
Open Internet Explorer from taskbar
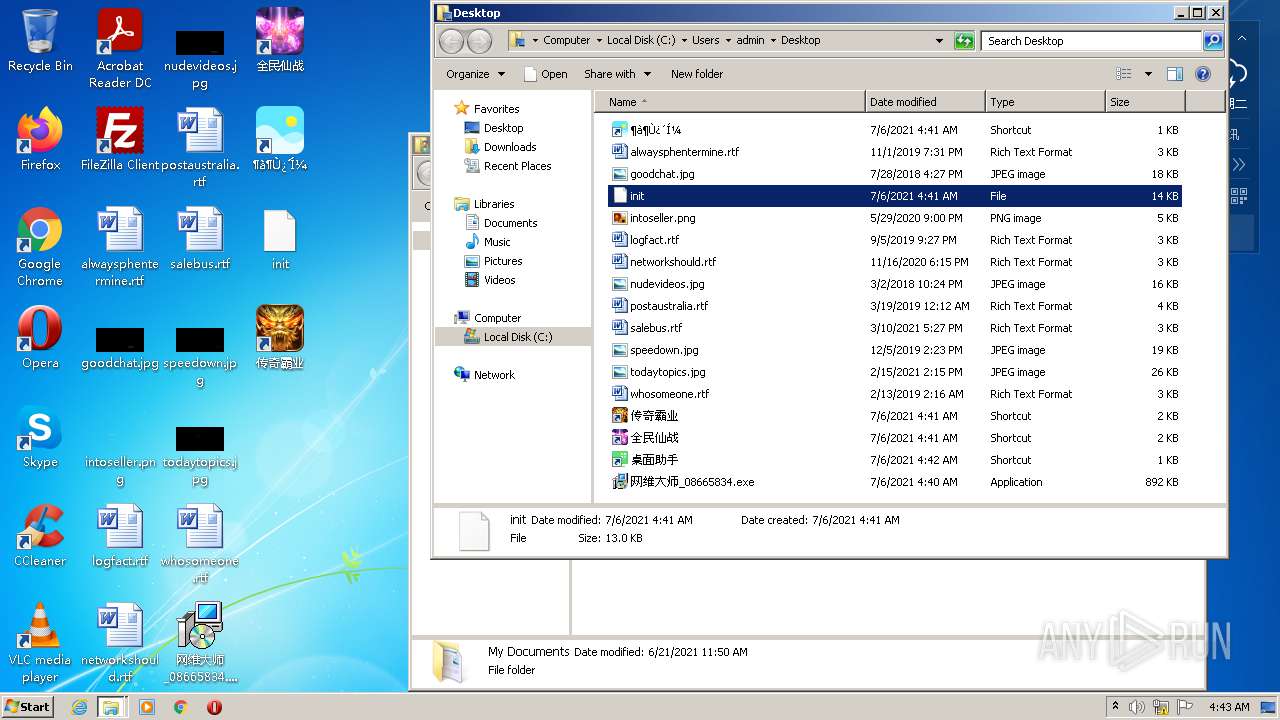coord(79,707)
